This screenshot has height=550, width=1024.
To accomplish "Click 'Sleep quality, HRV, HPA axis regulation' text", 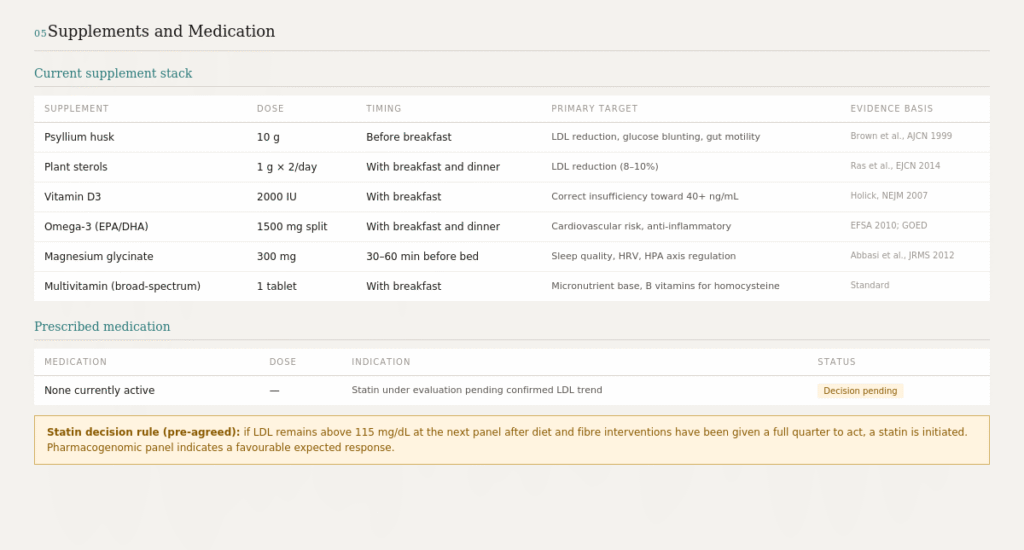I will coord(643,256).
